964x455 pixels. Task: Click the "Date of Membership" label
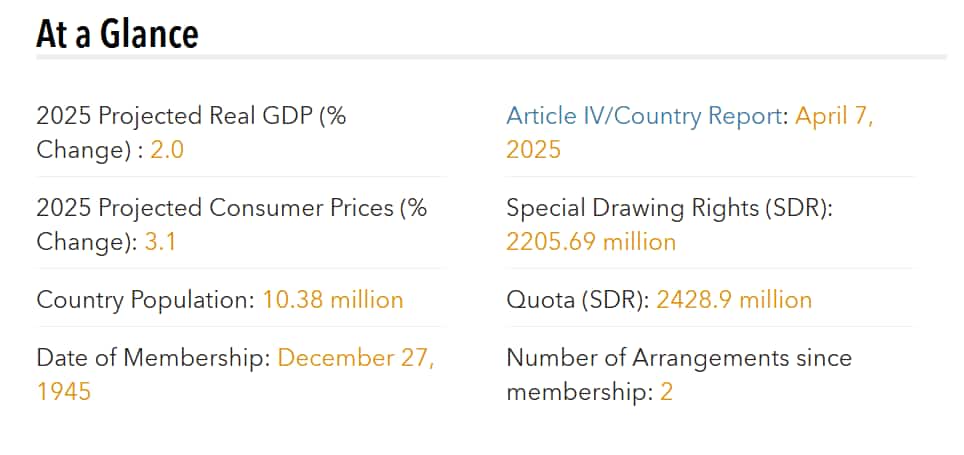pos(152,358)
